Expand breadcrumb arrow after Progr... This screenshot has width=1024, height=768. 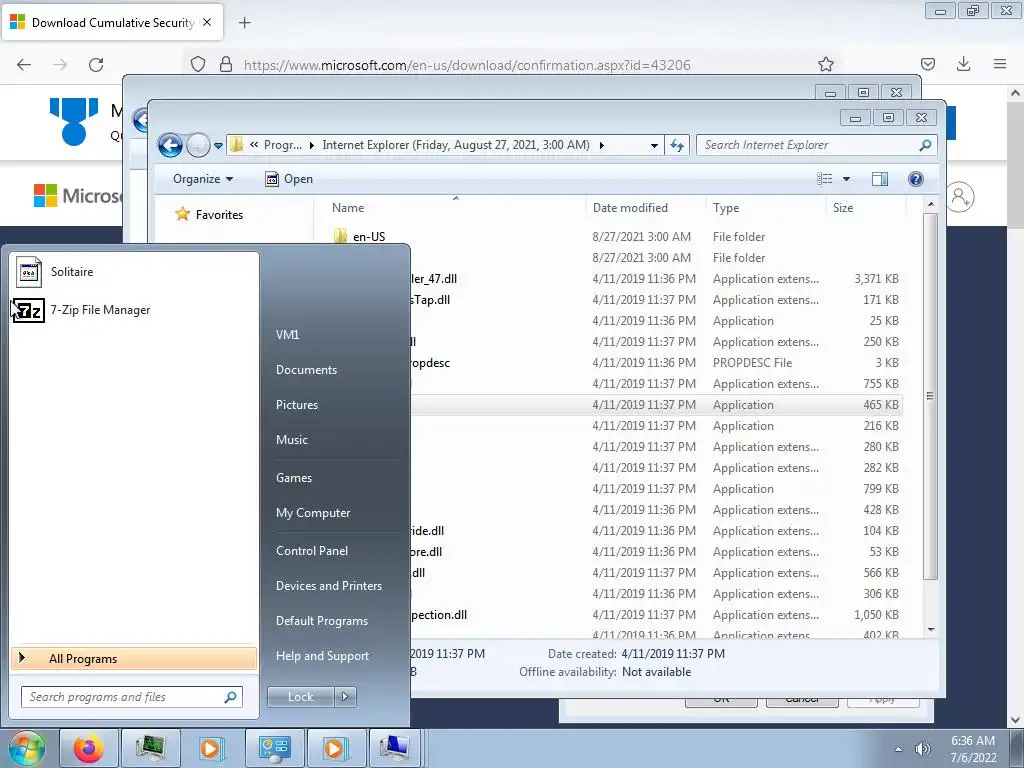[312, 145]
